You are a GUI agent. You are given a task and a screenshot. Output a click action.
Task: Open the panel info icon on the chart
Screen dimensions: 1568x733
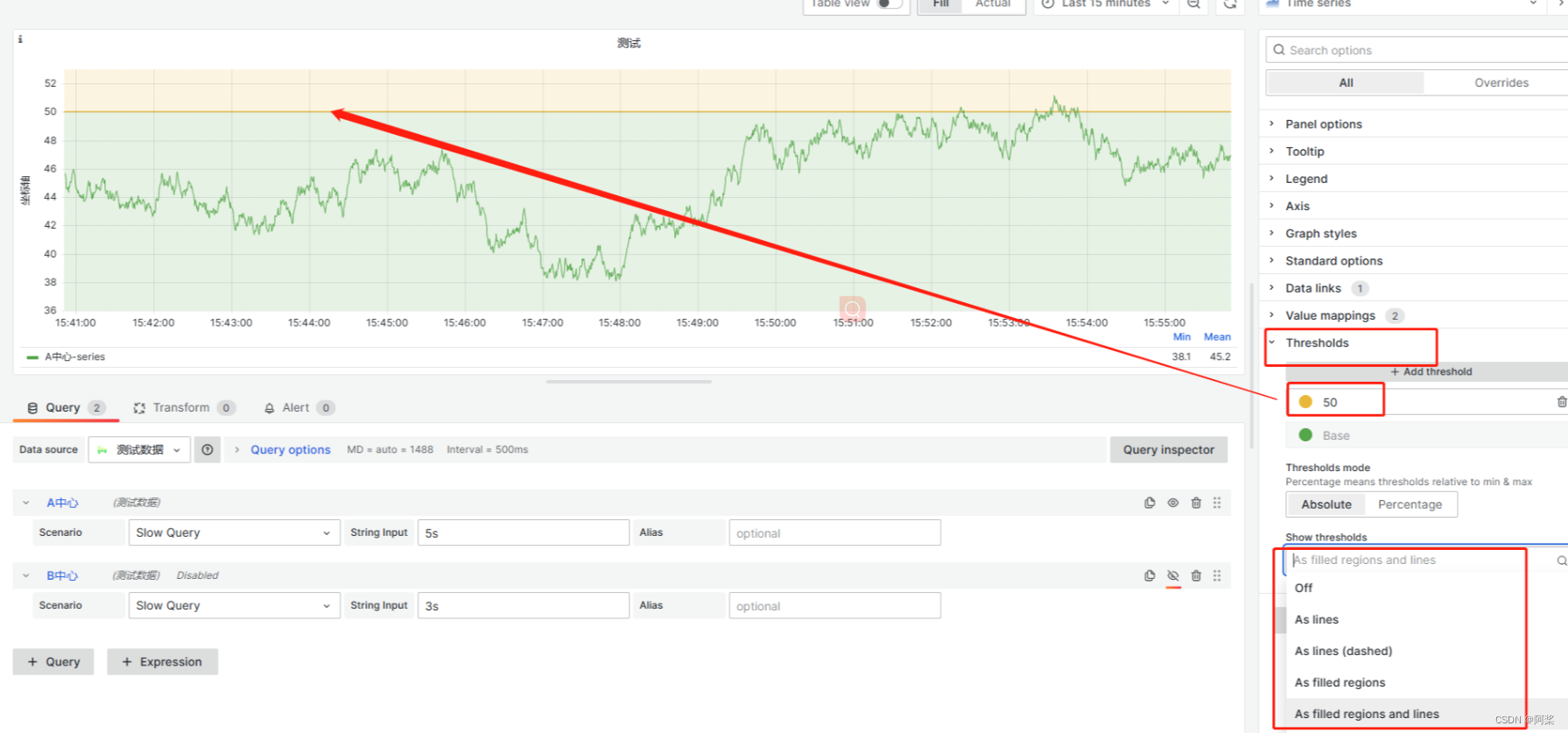pyautogui.click(x=20, y=39)
